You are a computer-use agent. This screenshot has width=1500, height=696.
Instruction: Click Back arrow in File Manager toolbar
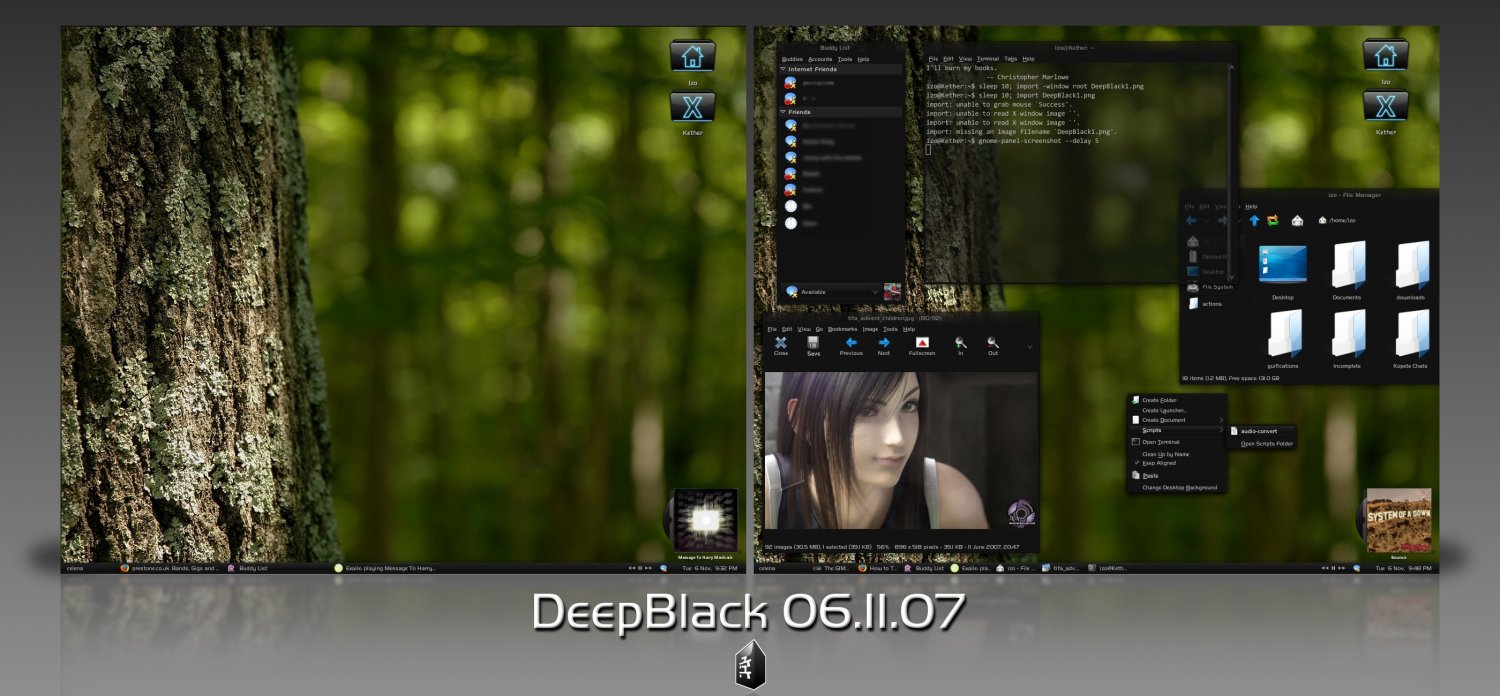coord(1191,220)
